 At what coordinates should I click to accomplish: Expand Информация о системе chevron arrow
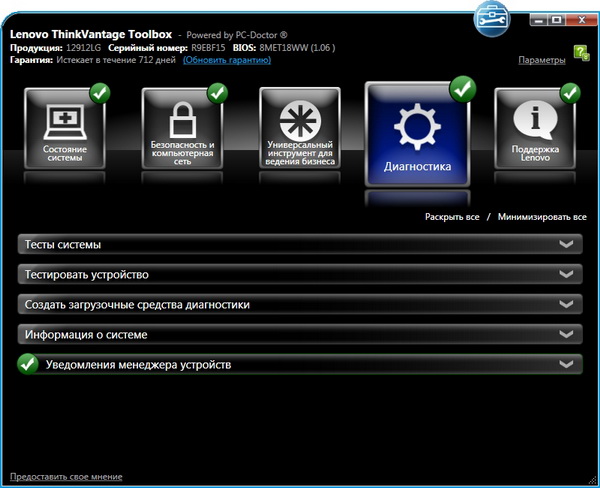coord(567,335)
